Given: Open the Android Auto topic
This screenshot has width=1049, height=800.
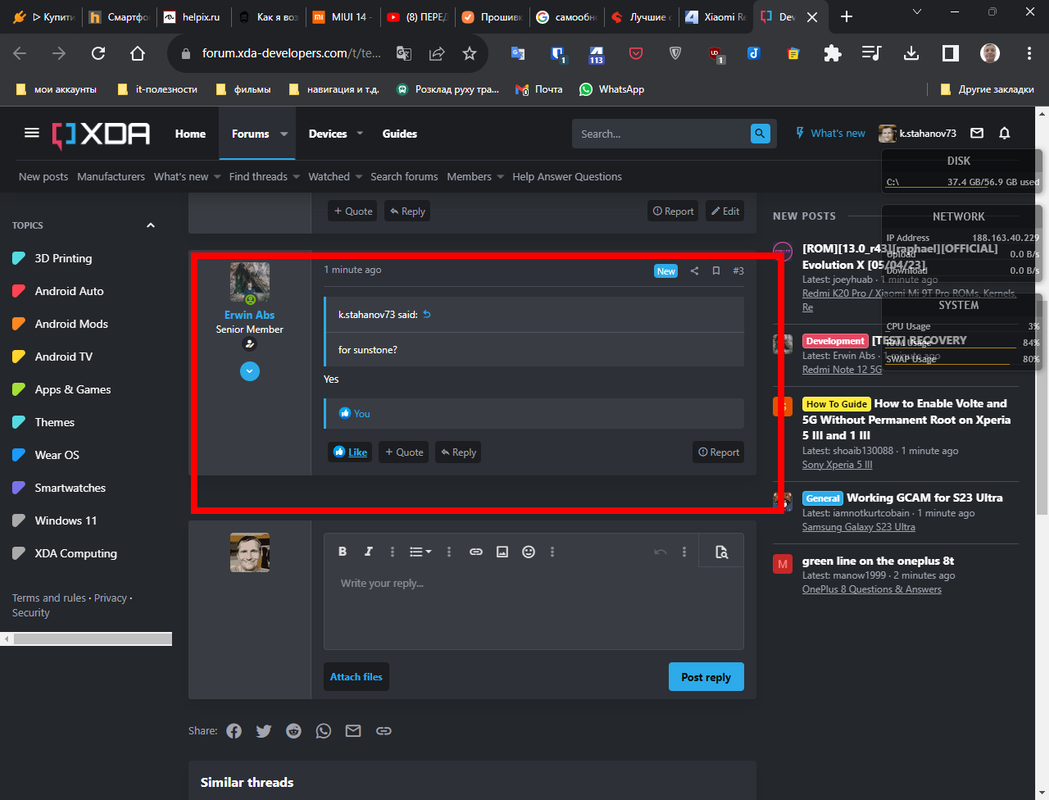Looking at the screenshot, I should (69, 291).
